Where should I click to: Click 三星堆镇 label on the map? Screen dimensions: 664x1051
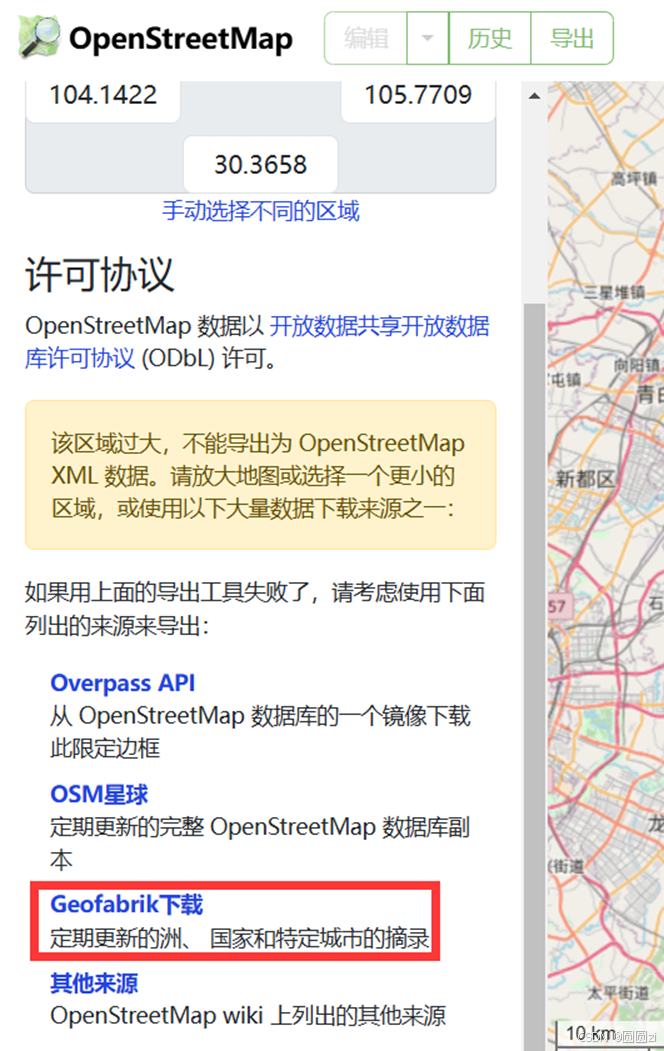[614, 292]
